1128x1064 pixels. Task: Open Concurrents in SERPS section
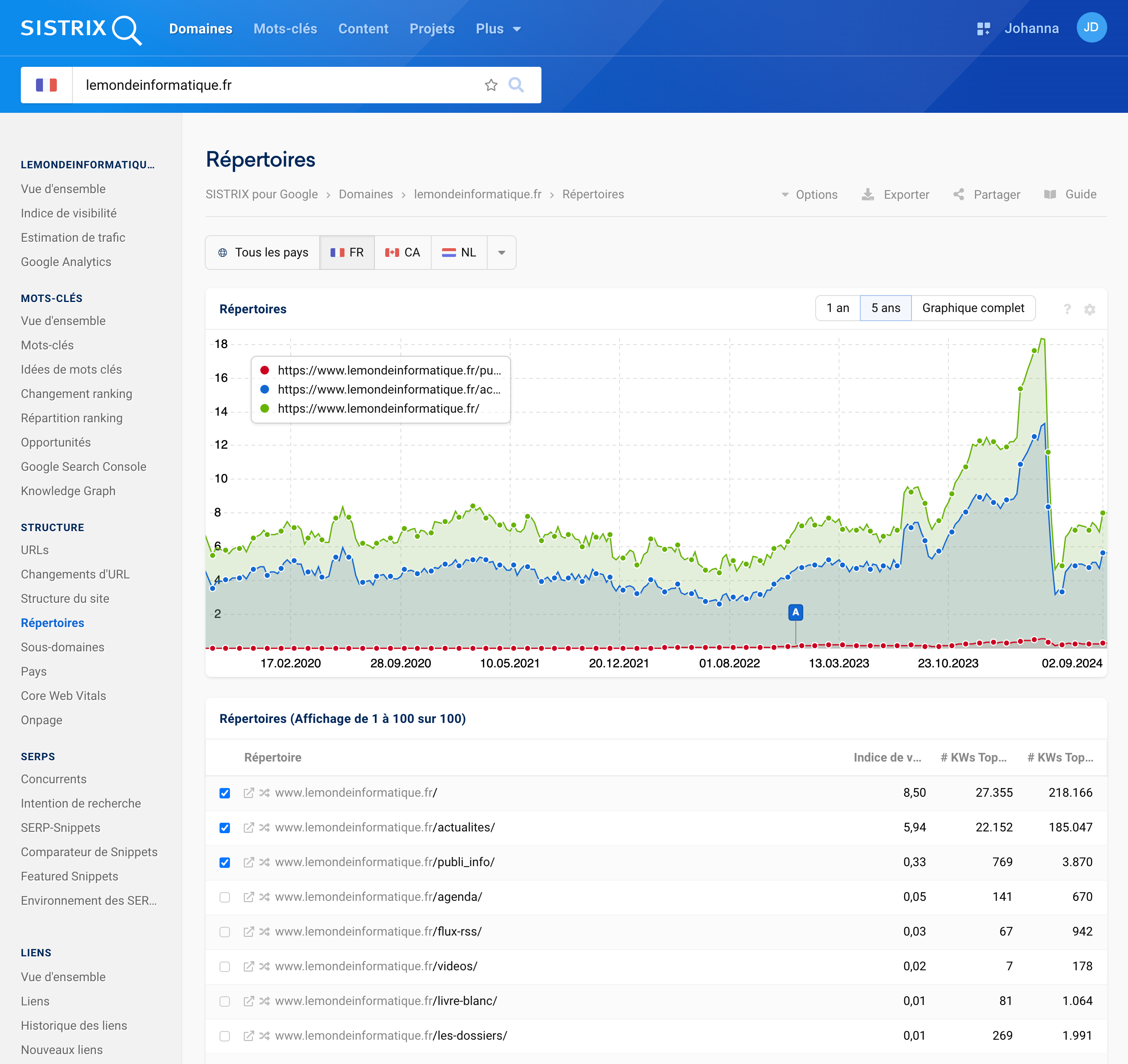(53, 779)
